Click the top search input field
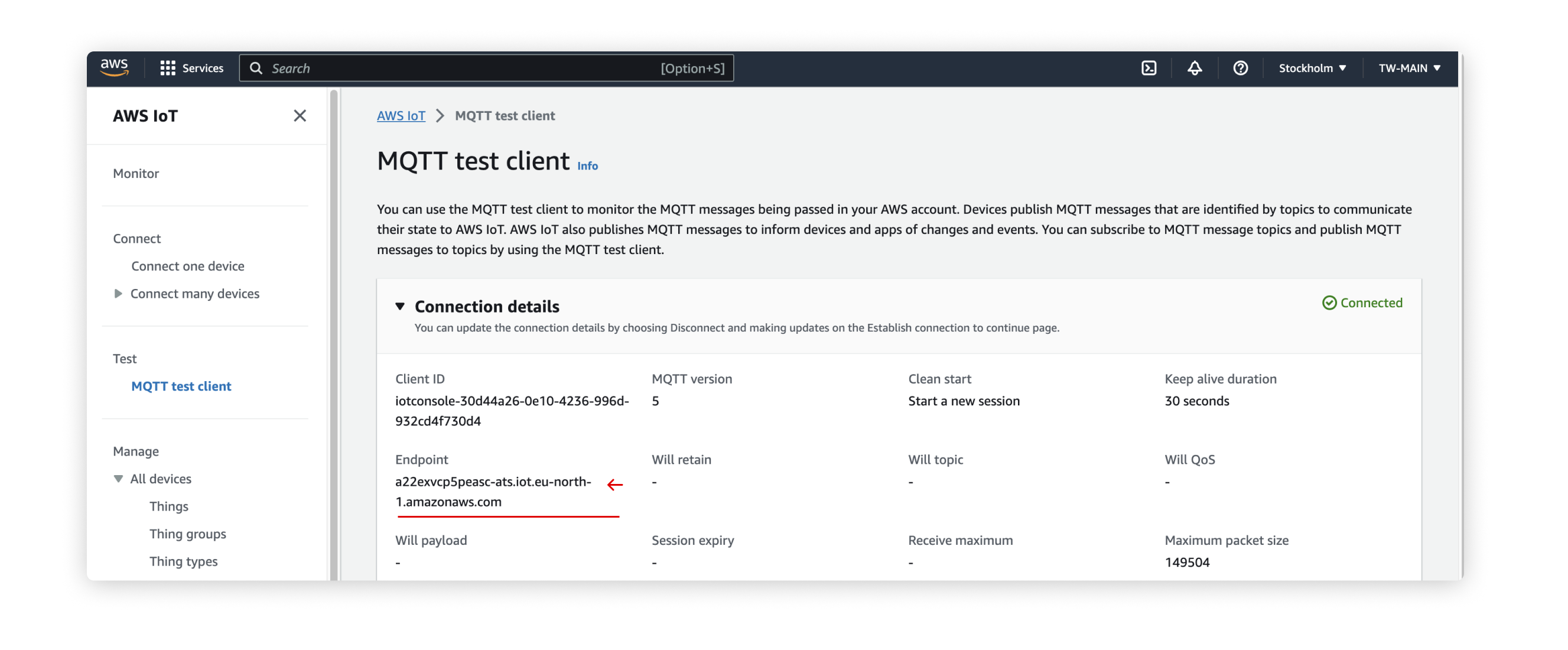The width and height of the screenshot is (1568, 650). (x=487, y=68)
